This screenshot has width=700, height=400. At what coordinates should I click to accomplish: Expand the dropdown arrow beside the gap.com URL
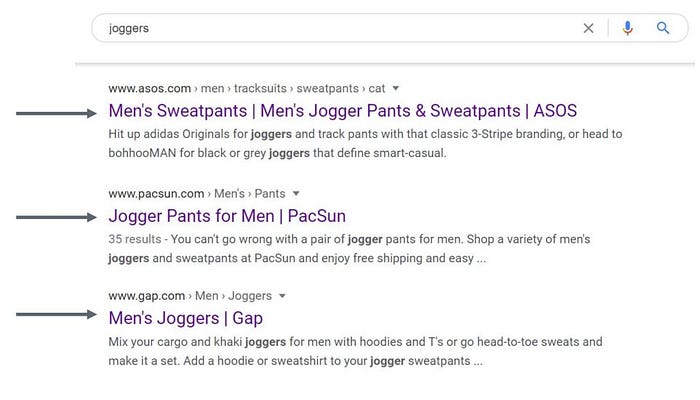pos(282,296)
